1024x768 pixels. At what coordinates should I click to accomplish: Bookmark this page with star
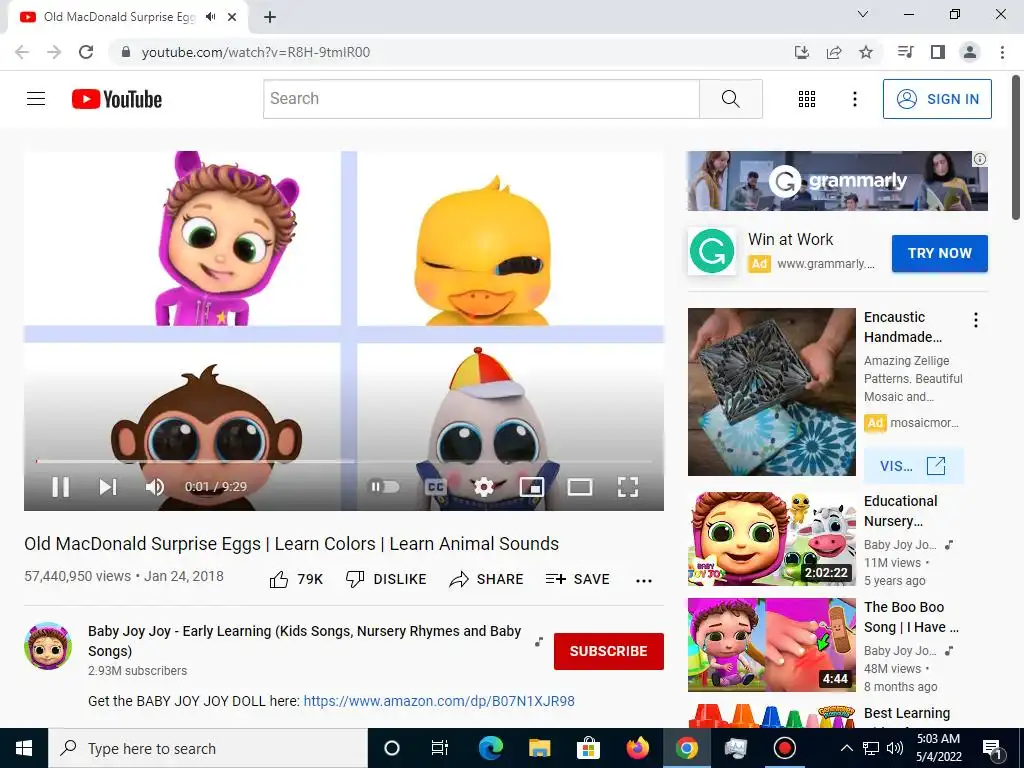pyautogui.click(x=866, y=52)
